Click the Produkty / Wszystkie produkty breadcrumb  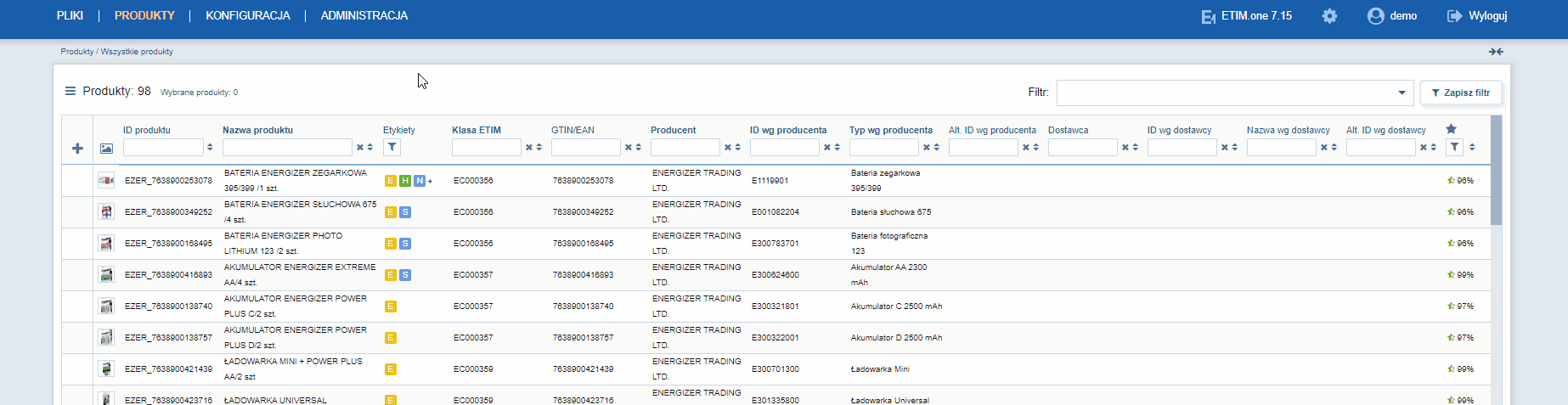tap(117, 52)
